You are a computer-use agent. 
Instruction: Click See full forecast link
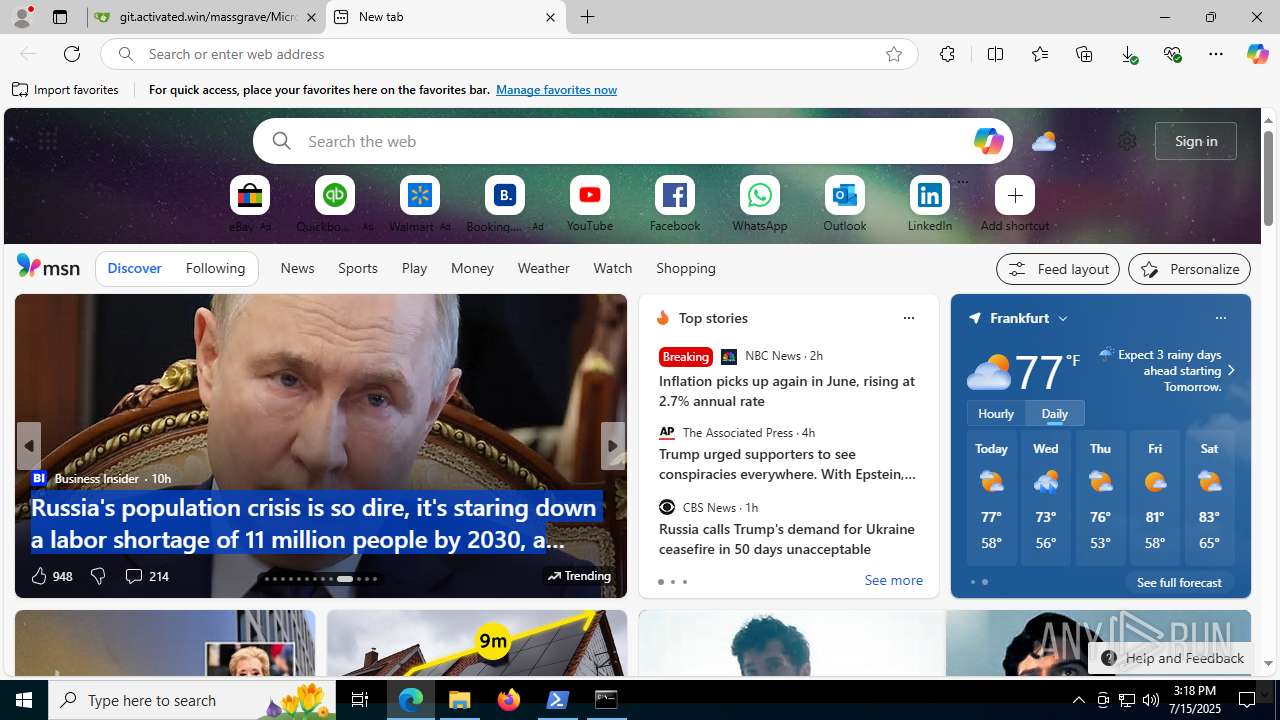point(1179,582)
